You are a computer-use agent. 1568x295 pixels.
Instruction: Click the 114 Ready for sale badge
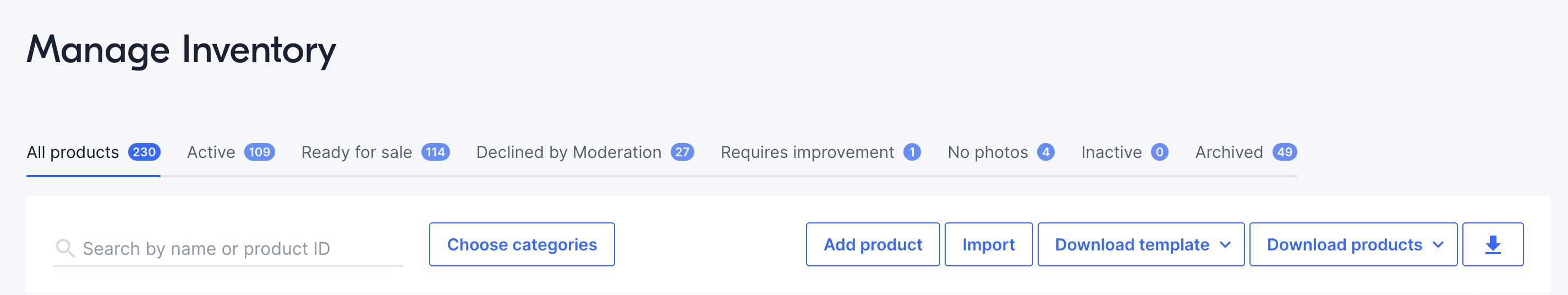(x=435, y=152)
